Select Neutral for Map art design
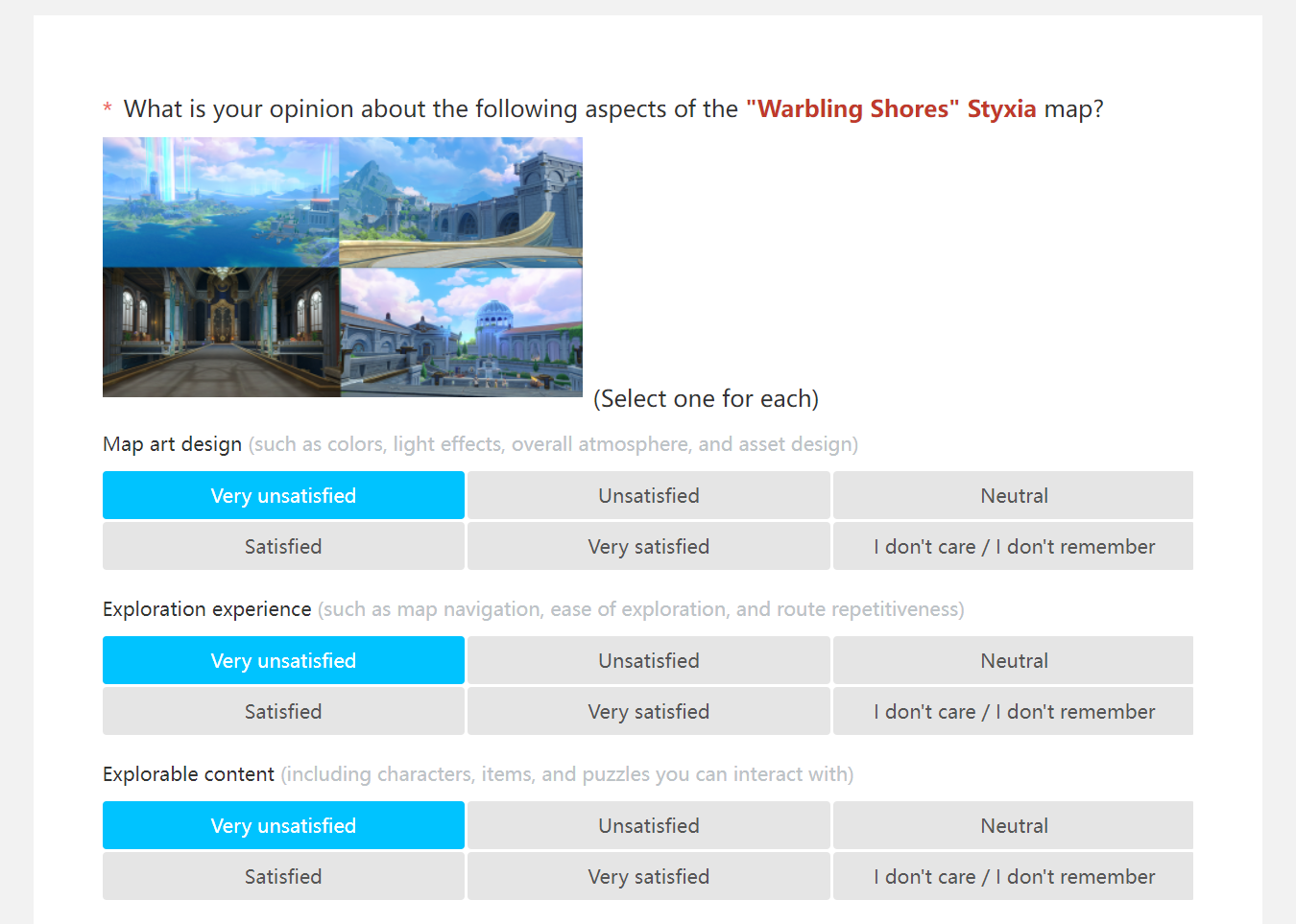Image resolution: width=1296 pixels, height=924 pixels. coord(1014,495)
